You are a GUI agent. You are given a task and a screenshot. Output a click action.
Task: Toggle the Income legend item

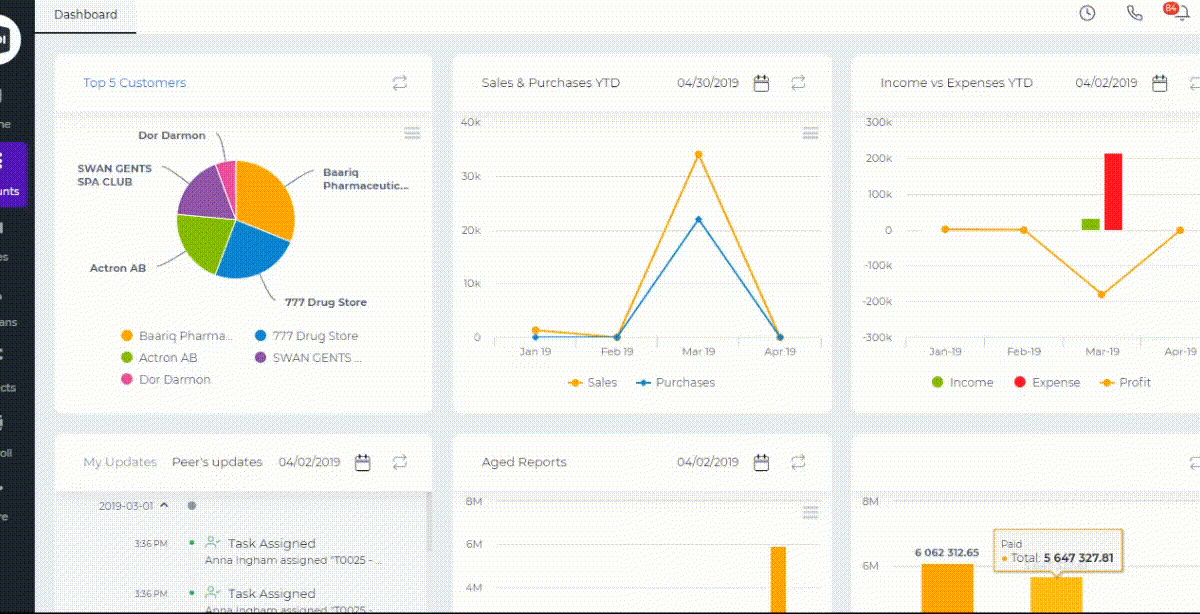coord(962,383)
